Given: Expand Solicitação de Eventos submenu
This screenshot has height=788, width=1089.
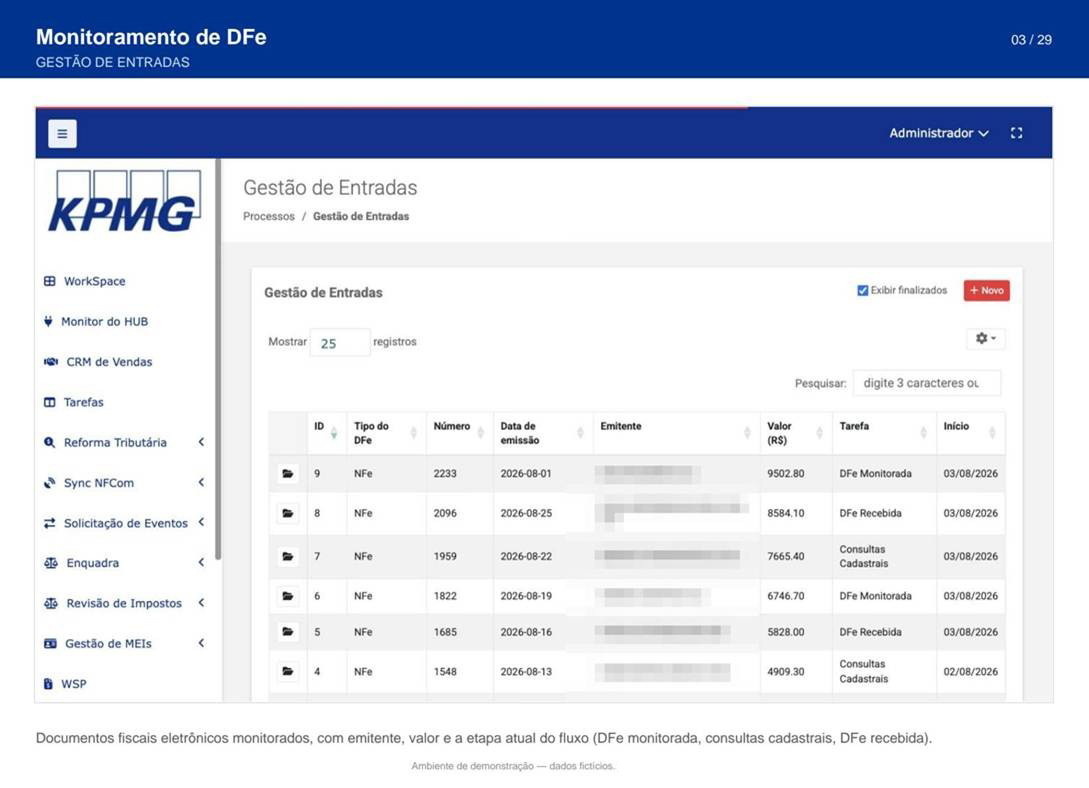Looking at the screenshot, I should pos(125,523).
